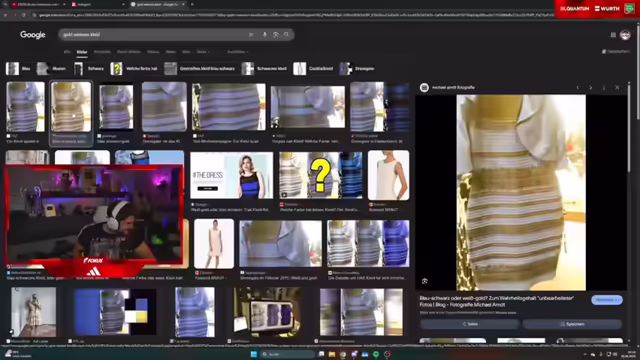Select the Welche farbe hat chip
The image size is (640, 360).
134,69
